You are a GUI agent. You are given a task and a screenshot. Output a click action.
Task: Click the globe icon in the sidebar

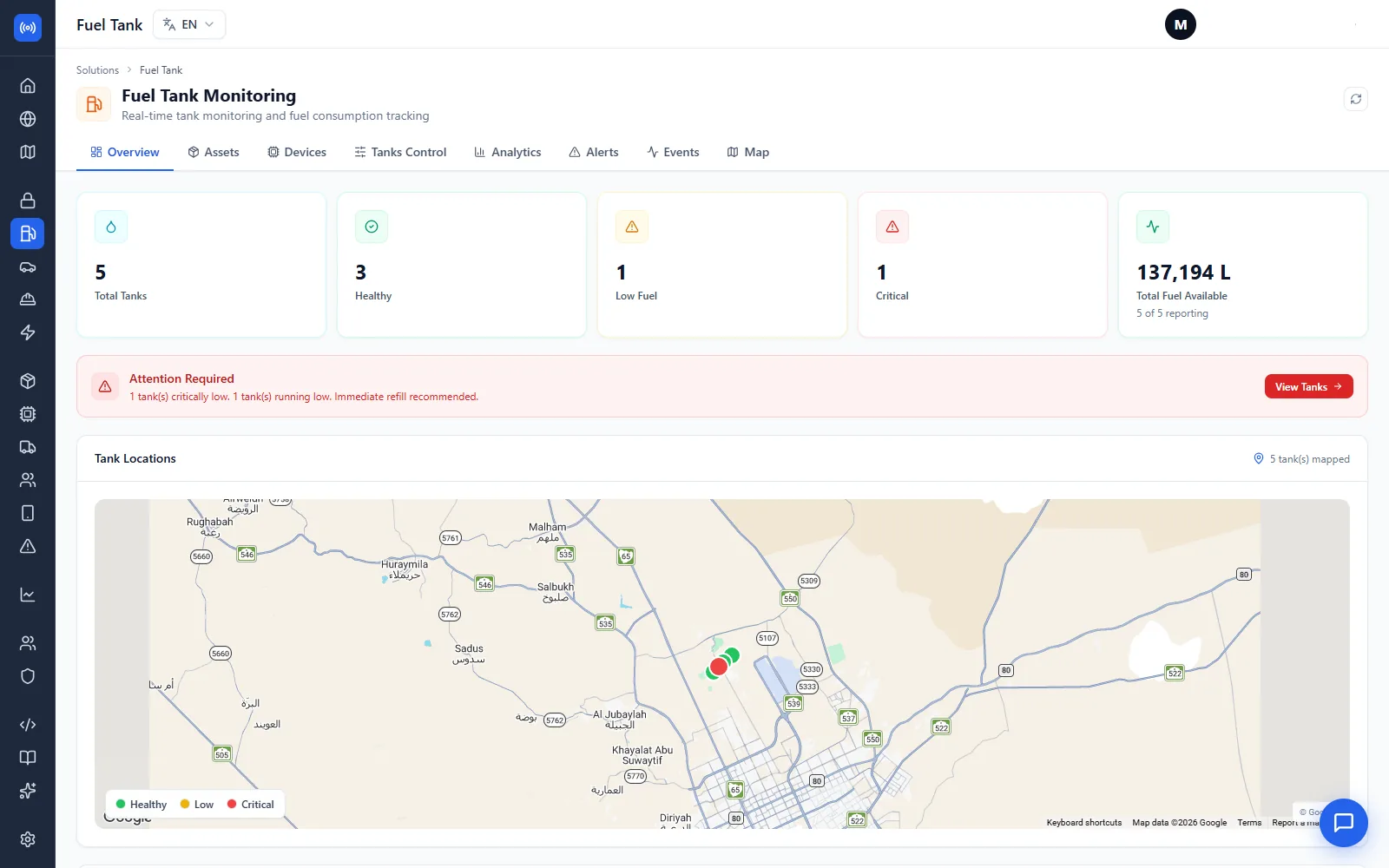point(28,119)
